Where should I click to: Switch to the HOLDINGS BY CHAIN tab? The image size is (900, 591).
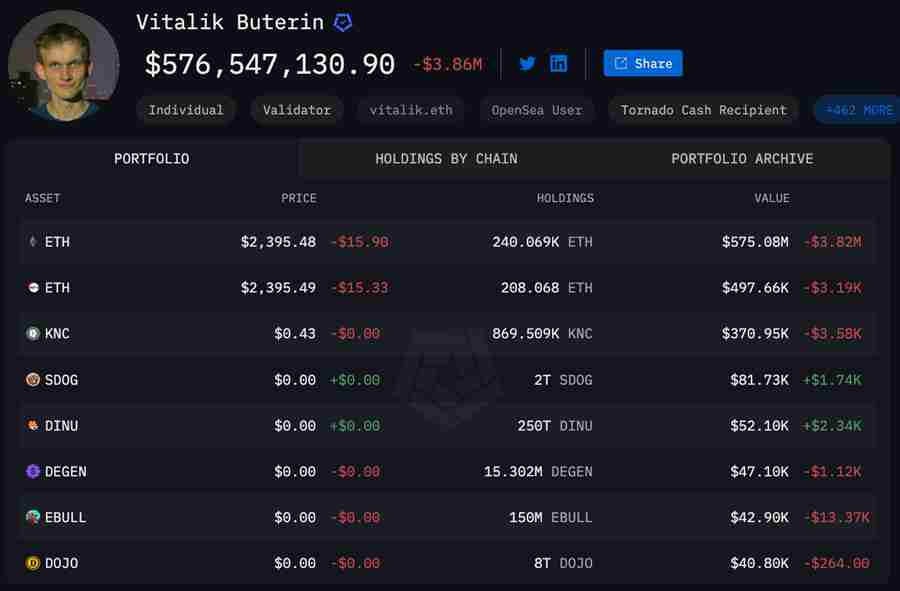tap(448, 158)
